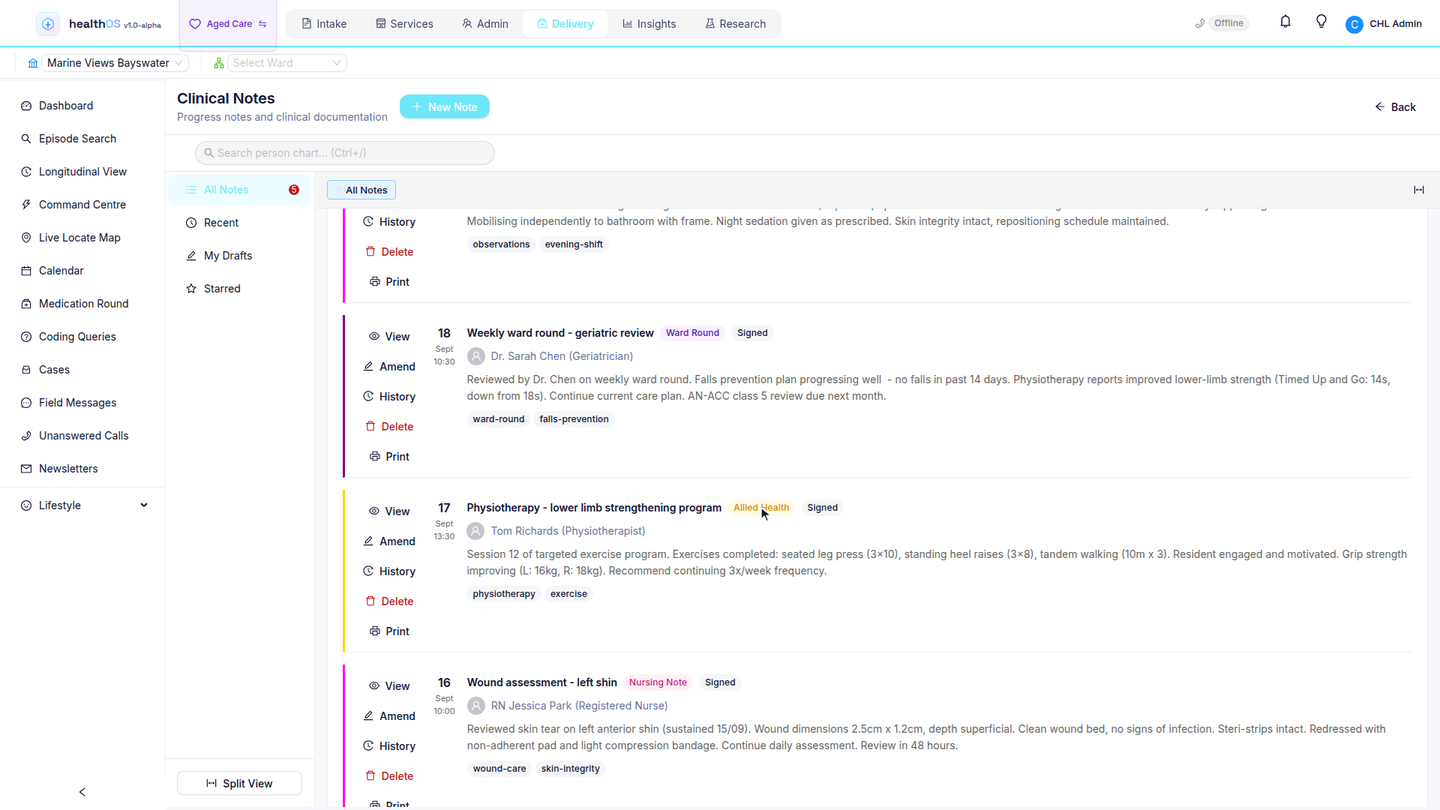Screen dimensions: 1440x810
Task: Open History for the Weekly ward round note
Action: 389,397
